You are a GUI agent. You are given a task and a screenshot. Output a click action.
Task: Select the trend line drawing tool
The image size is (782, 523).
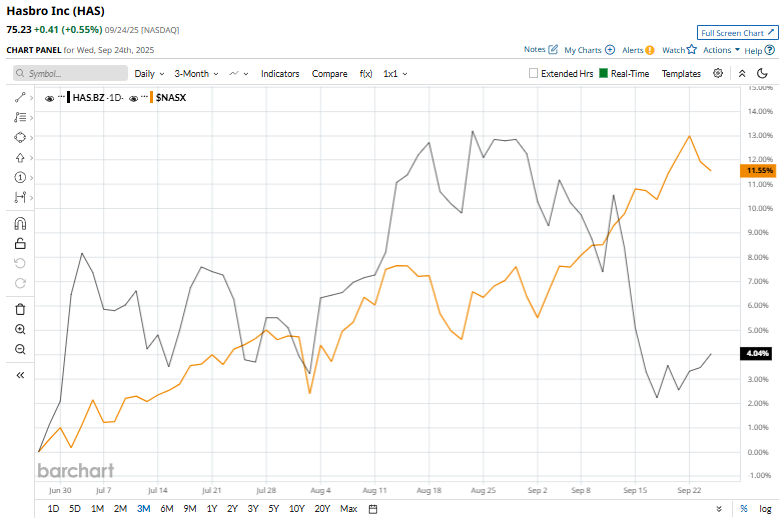(x=20, y=97)
